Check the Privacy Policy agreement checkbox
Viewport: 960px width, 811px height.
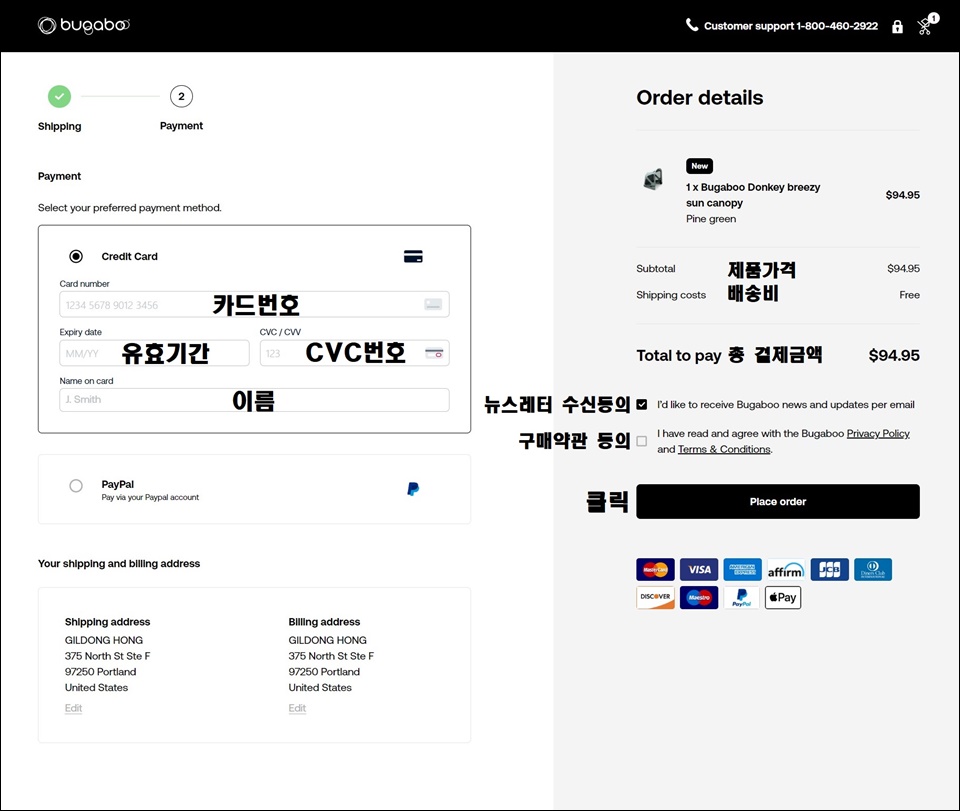(642, 441)
